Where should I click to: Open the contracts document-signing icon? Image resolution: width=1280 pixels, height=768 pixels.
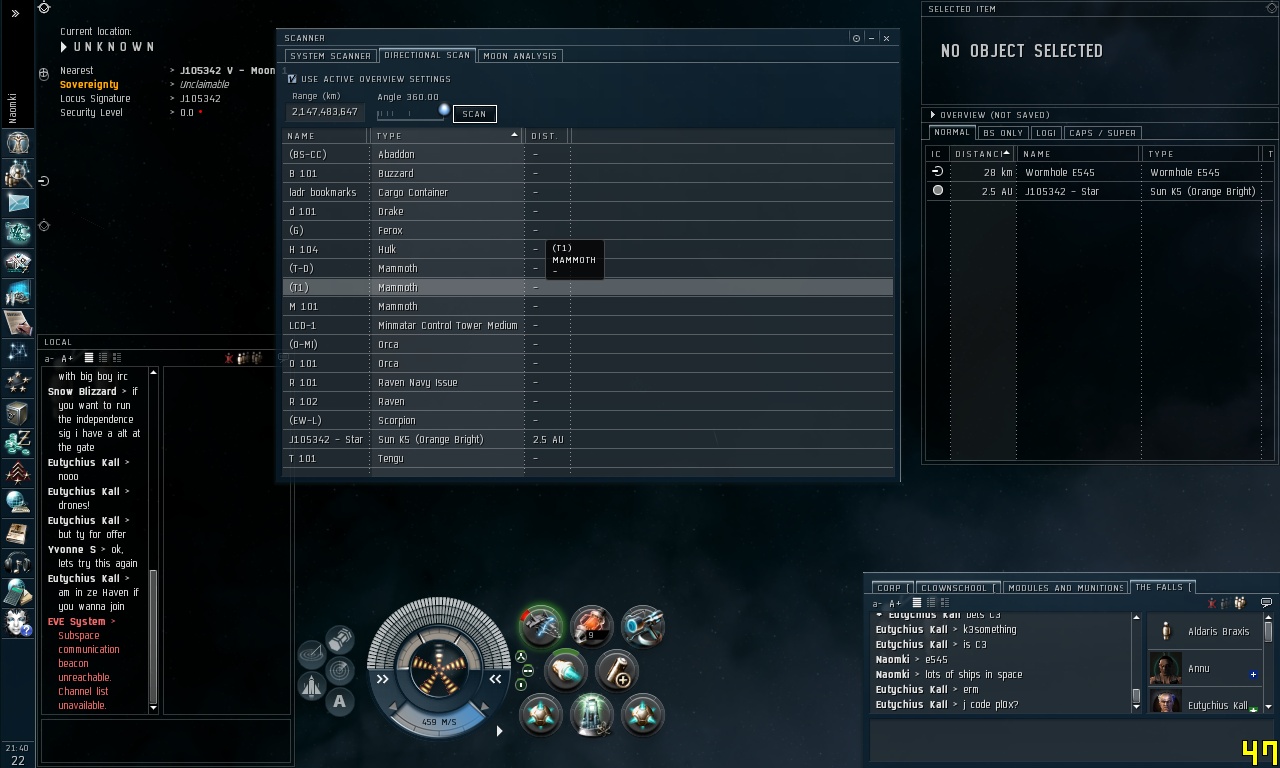coord(18,323)
